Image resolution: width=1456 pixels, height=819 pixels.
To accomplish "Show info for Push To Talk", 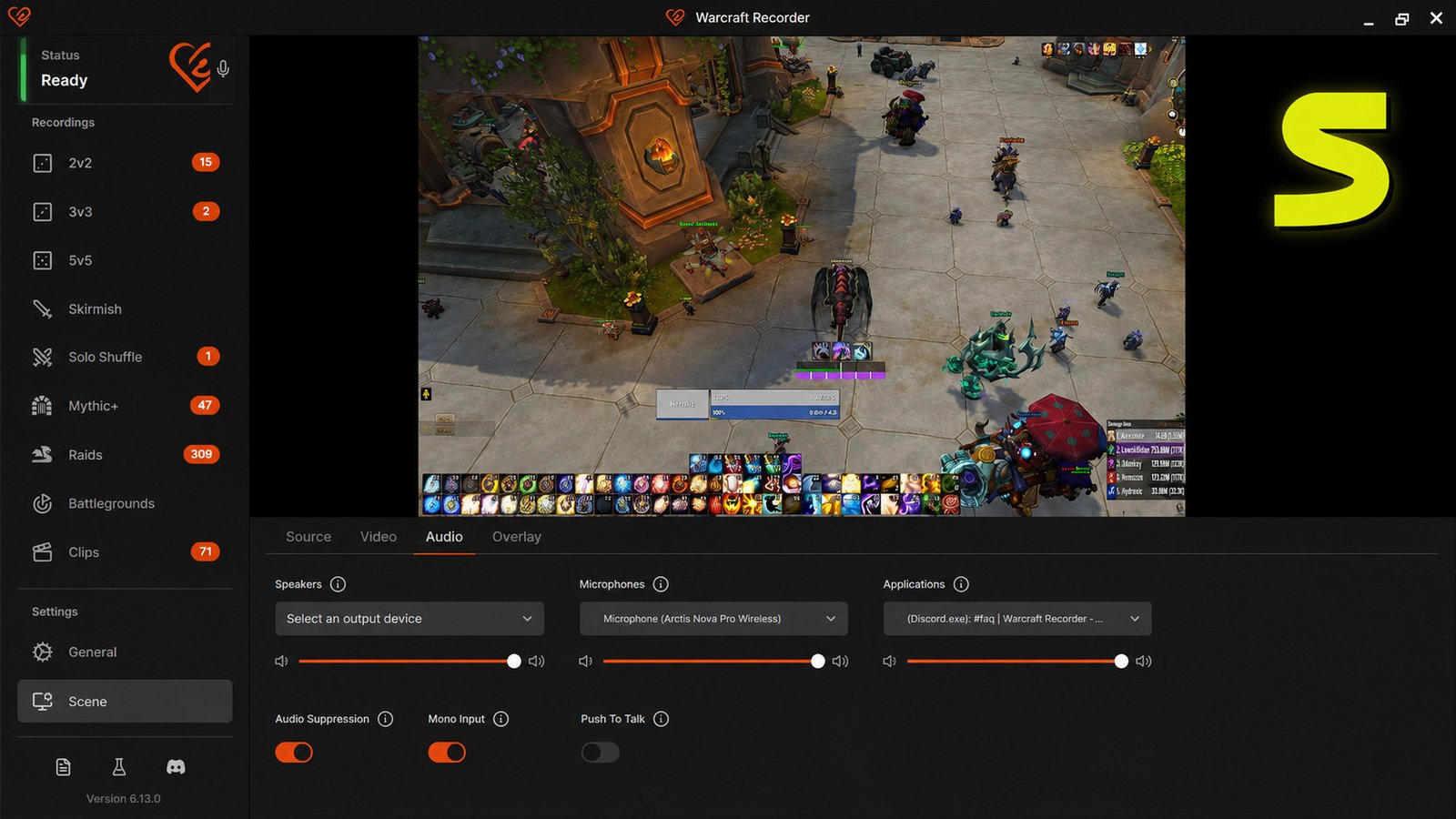I will tap(662, 719).
